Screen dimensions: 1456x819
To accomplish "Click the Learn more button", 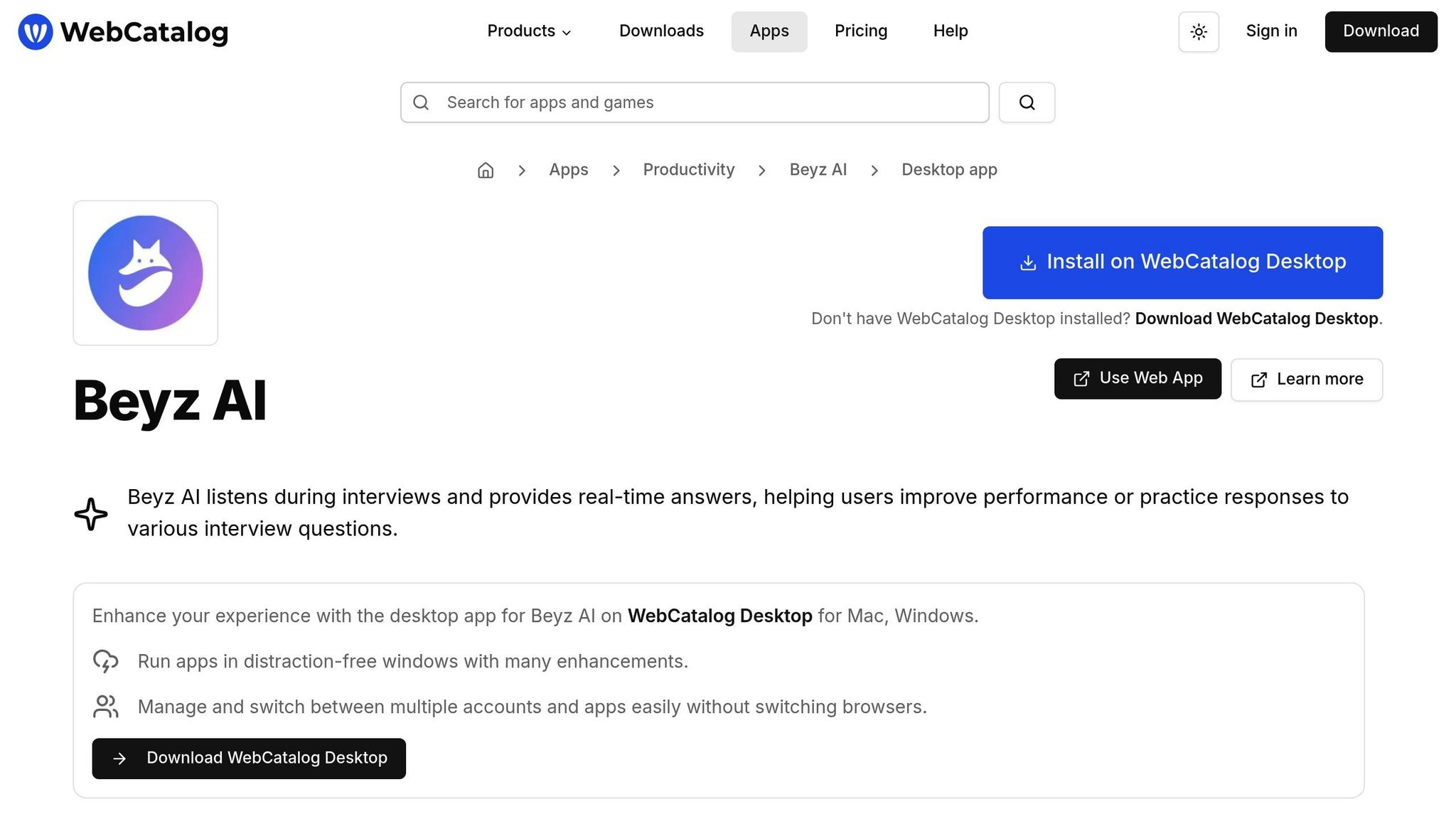I will pos(1307,380).
